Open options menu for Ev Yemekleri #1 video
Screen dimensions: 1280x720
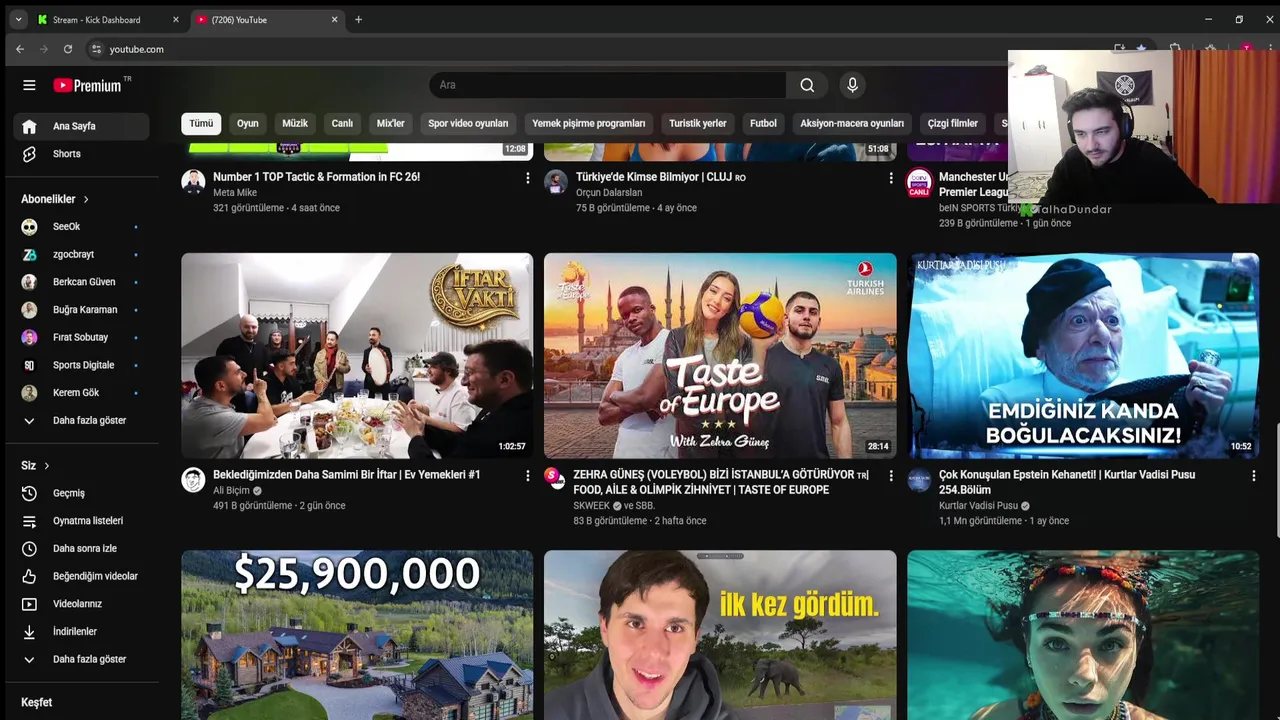tap(528, 476)
